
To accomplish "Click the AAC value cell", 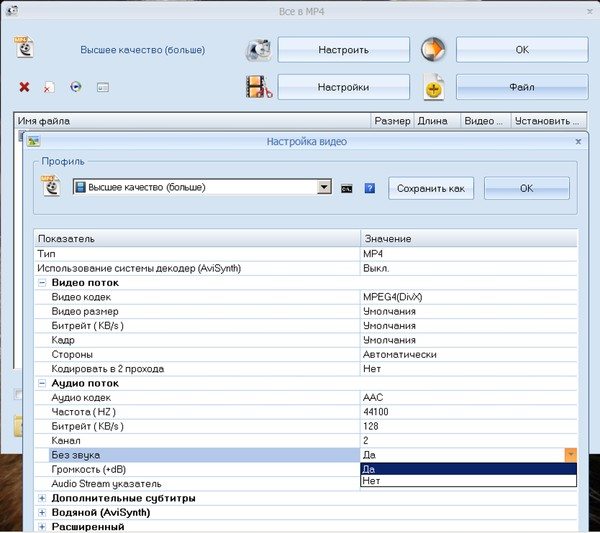I will coord(469,398).
